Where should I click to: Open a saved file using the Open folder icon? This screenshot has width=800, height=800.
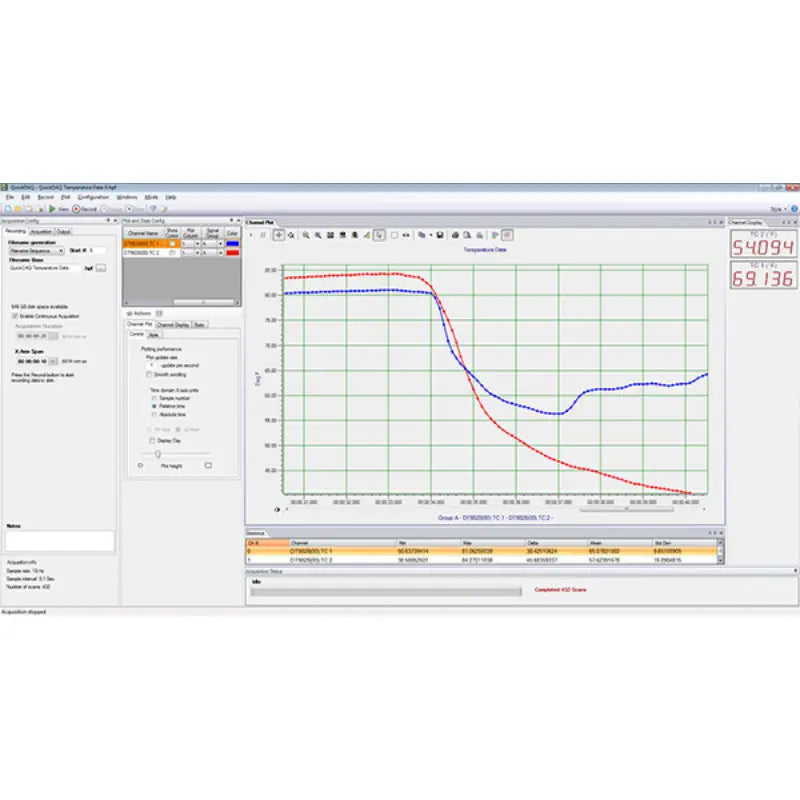[17, 208]
